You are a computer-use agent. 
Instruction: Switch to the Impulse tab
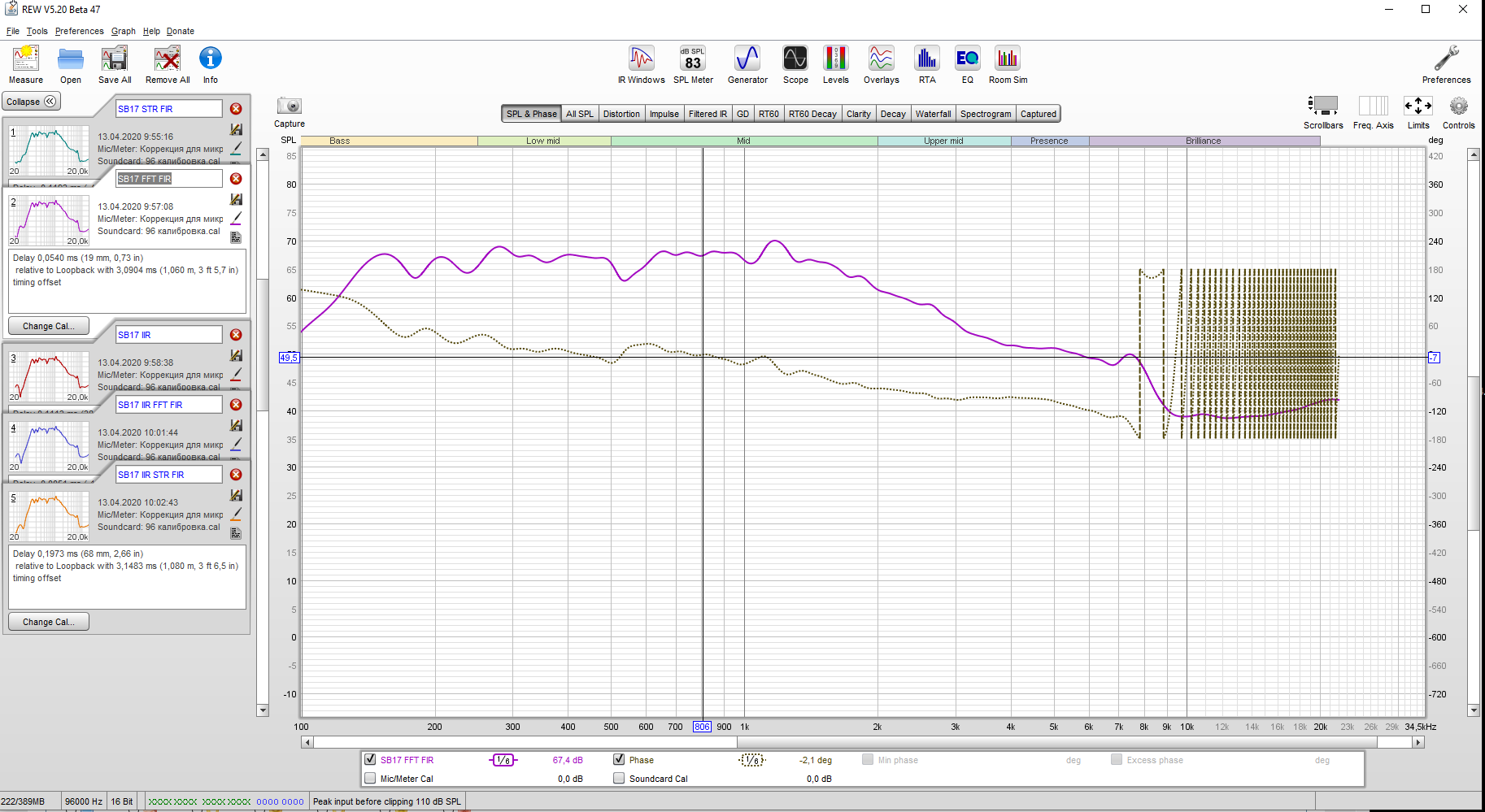[664, 114]
